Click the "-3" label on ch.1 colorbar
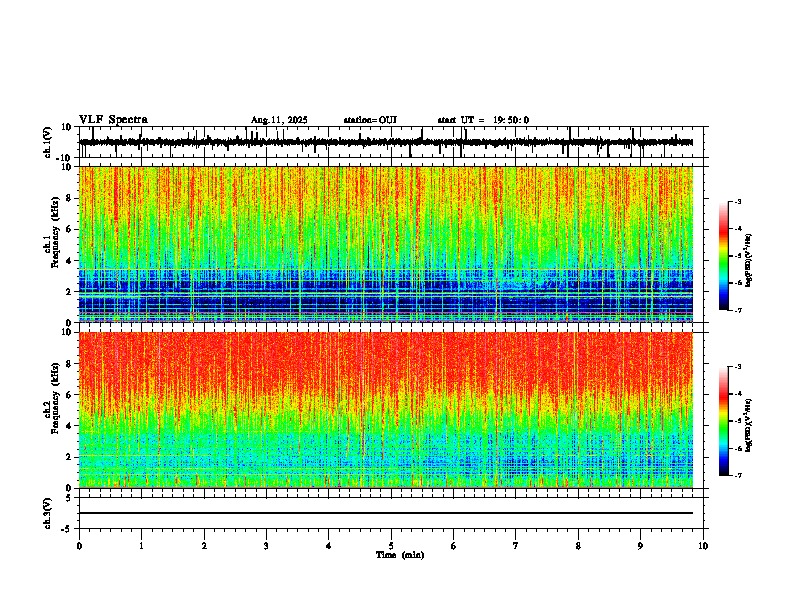Viewport: 792px width, 612px height. (738, 201)
